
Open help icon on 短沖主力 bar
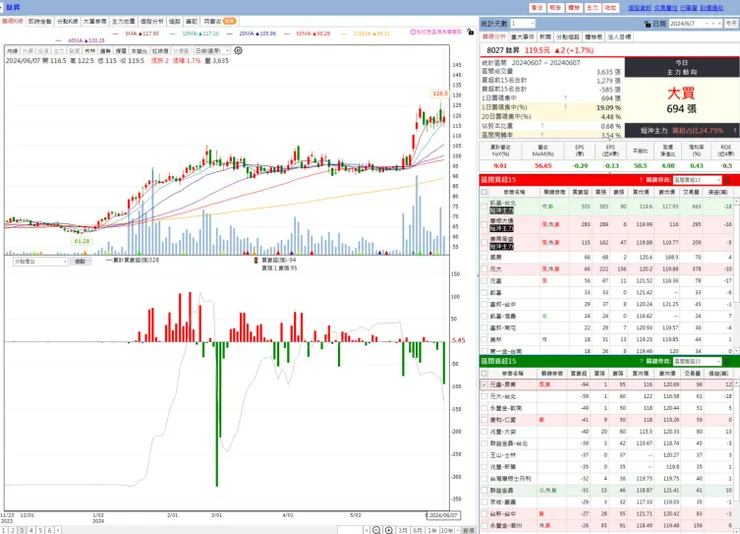click(735, 131)
